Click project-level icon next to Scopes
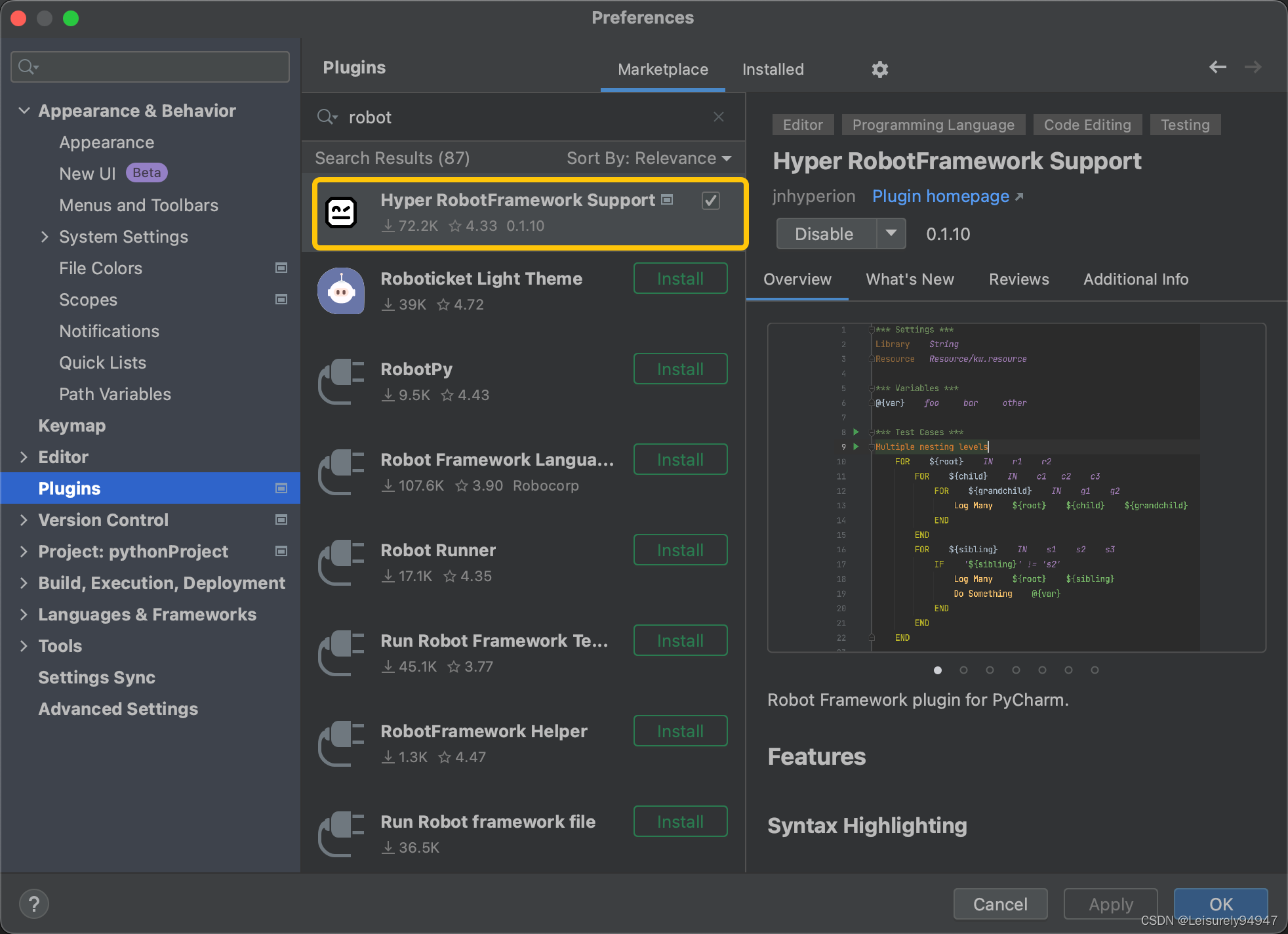The width and height of the screenshot is (1288, 934). click(x=281, y=299)
